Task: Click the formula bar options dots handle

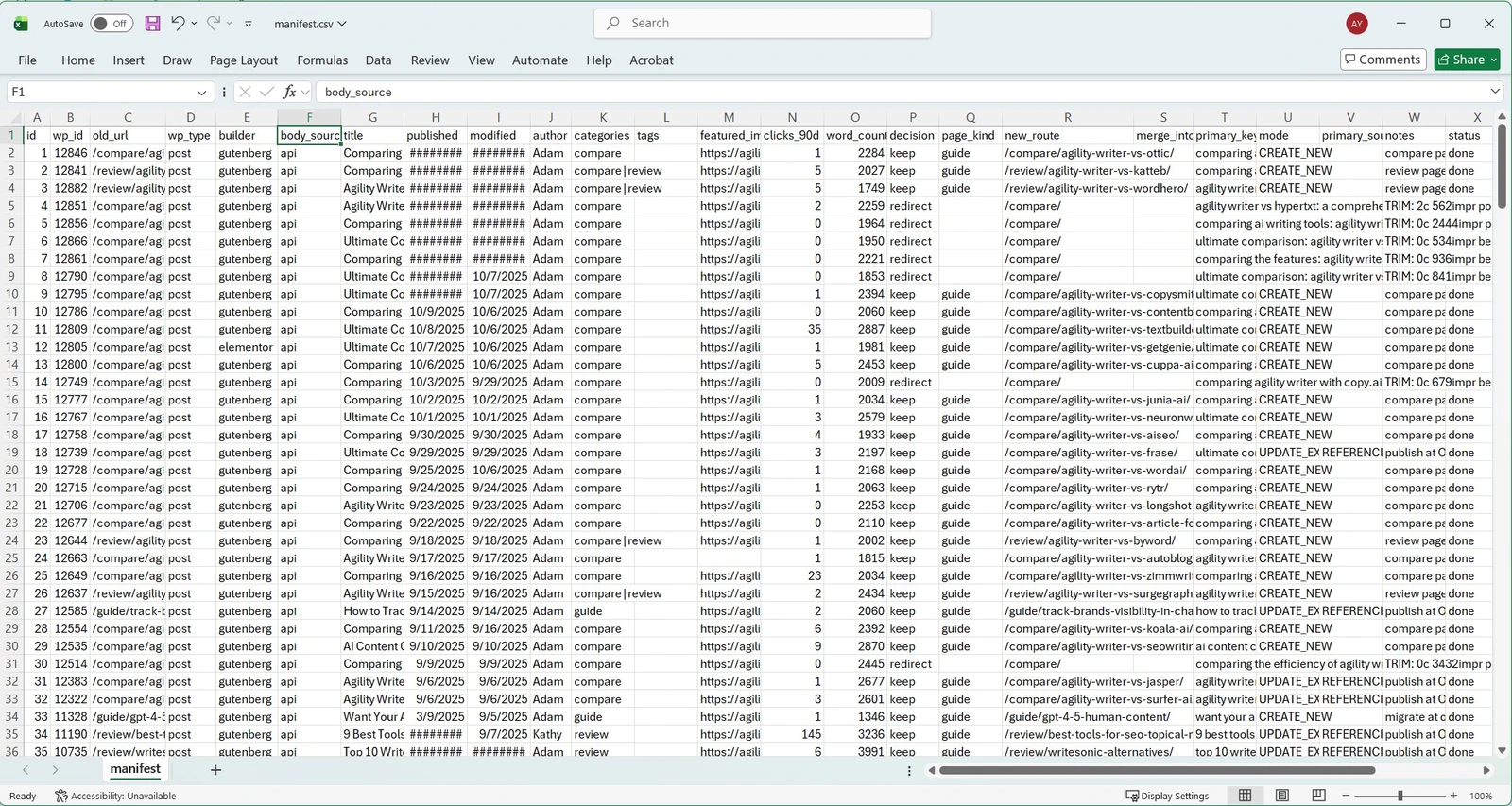Action: 224,92
